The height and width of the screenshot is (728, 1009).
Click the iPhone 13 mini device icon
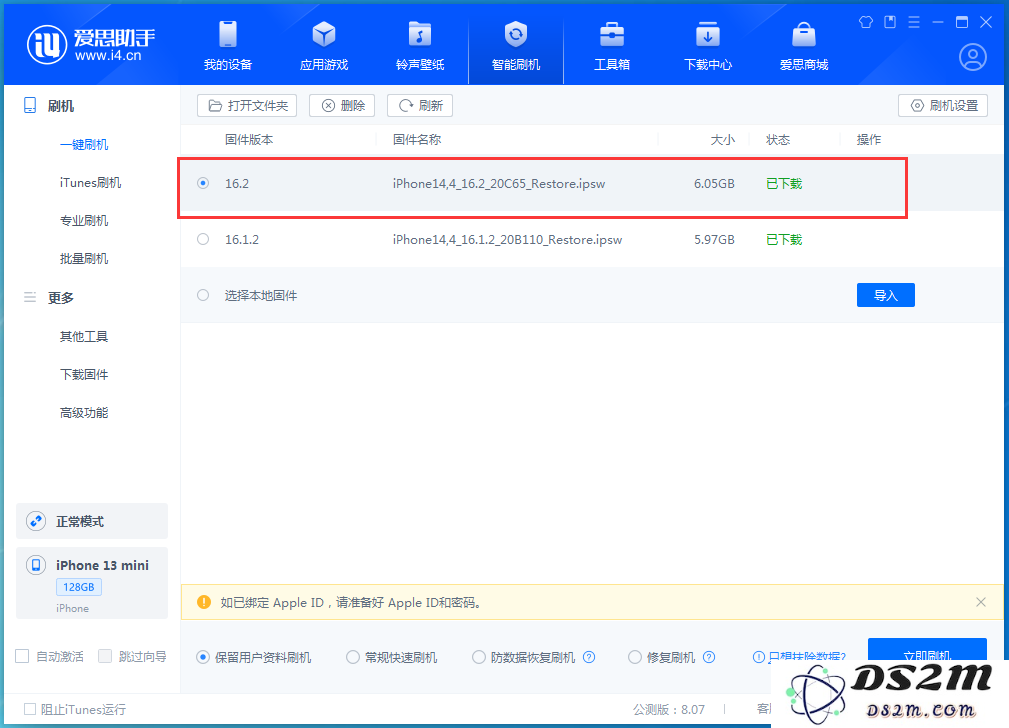pos(36,565)
